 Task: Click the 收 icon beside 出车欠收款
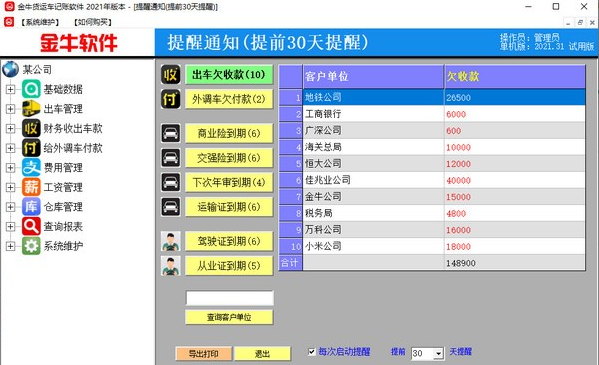pyautogui.click(x=170, y=75)
